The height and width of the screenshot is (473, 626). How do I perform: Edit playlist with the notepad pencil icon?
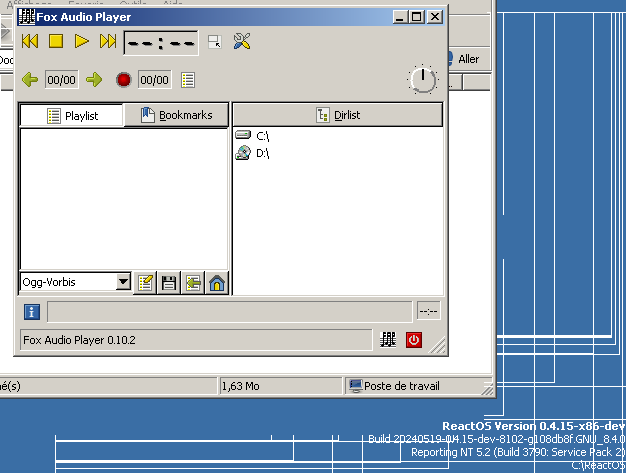coord(145,283)
